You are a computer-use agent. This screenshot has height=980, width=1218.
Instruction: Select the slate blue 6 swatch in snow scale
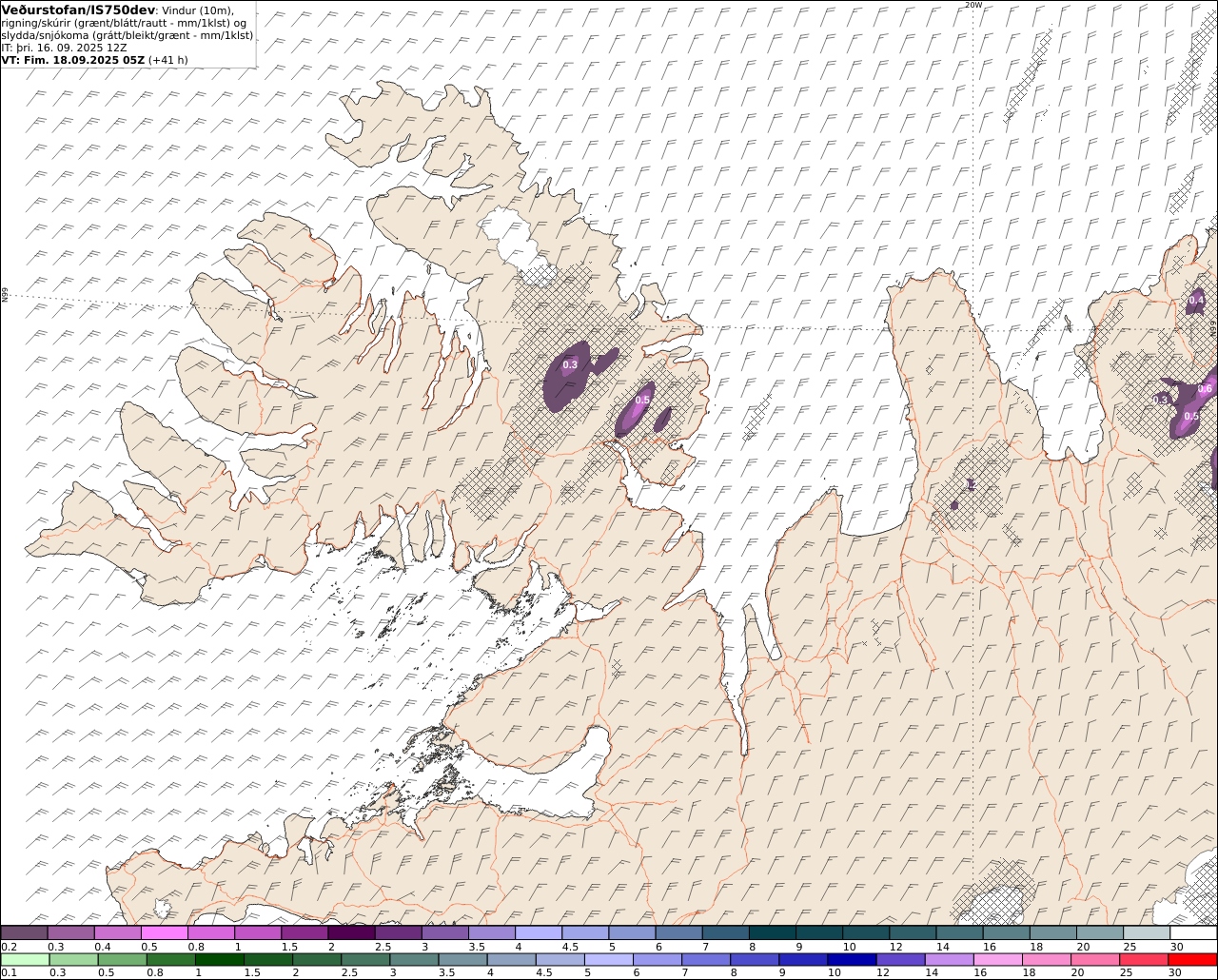tap(678, 932)
